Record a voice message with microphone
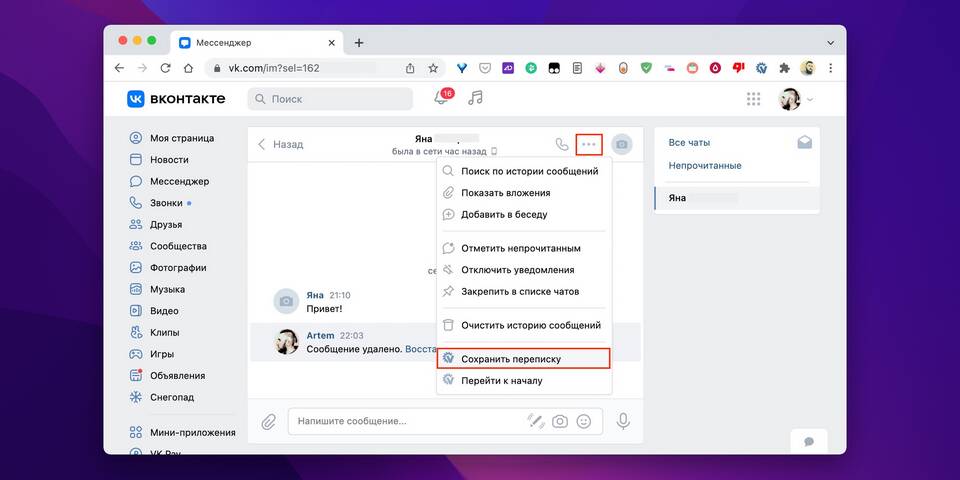 pyautogui.click(x=623, y=421)
